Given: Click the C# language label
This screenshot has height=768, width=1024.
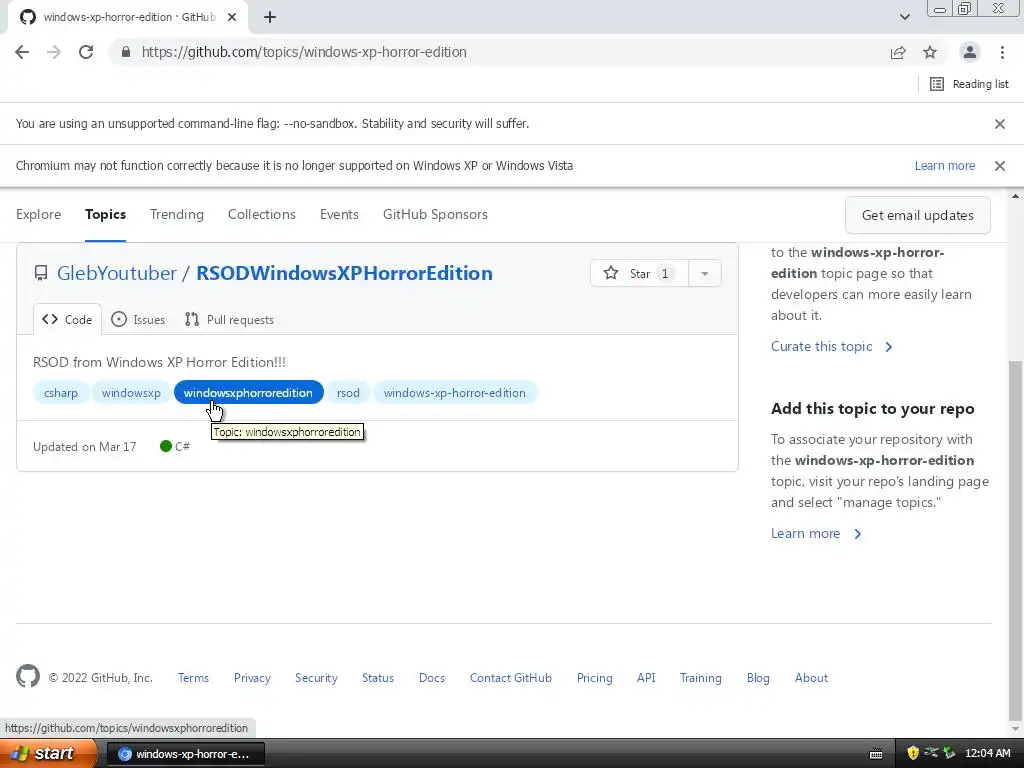Looking at the screenshot, I should 175,446.
